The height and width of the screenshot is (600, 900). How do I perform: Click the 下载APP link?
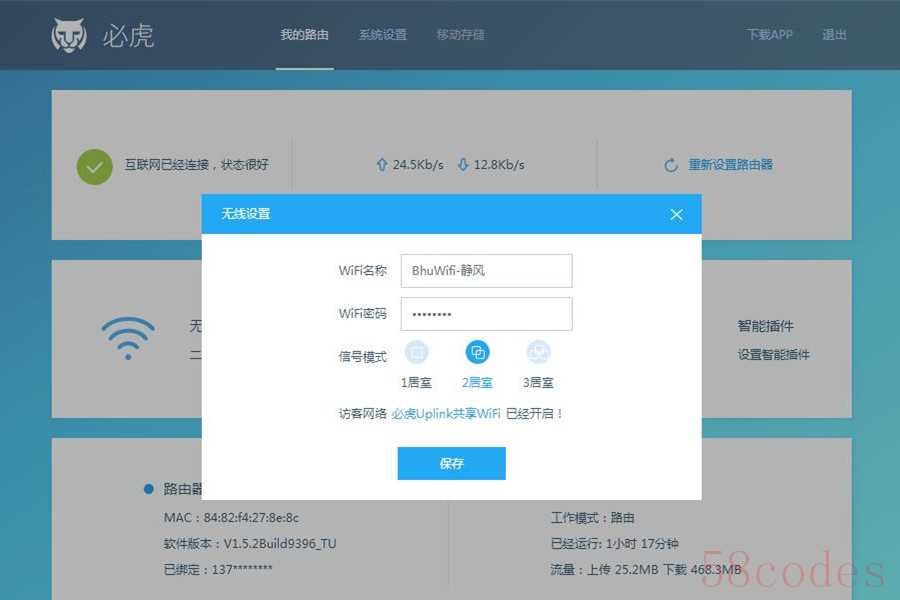(769, 35)
